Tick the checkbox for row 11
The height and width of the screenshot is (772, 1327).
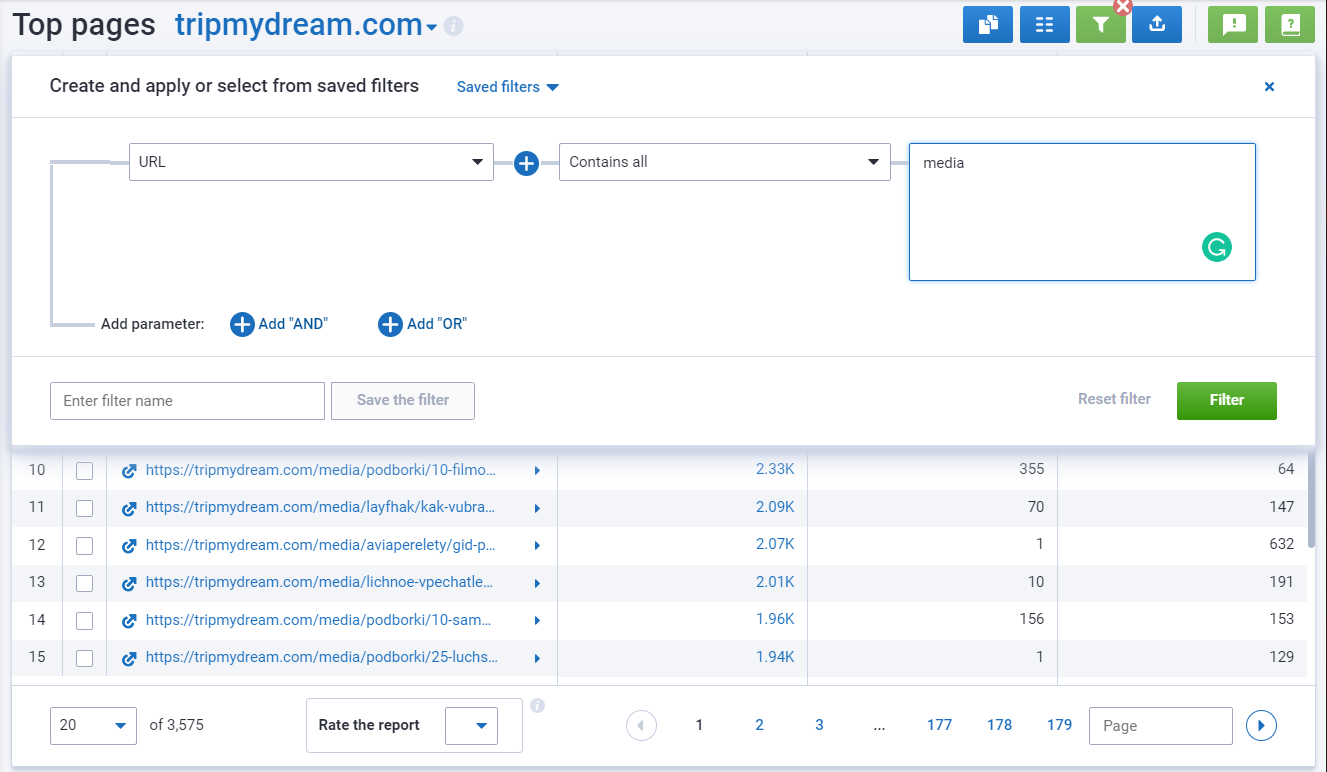click(x=84, y=508)
